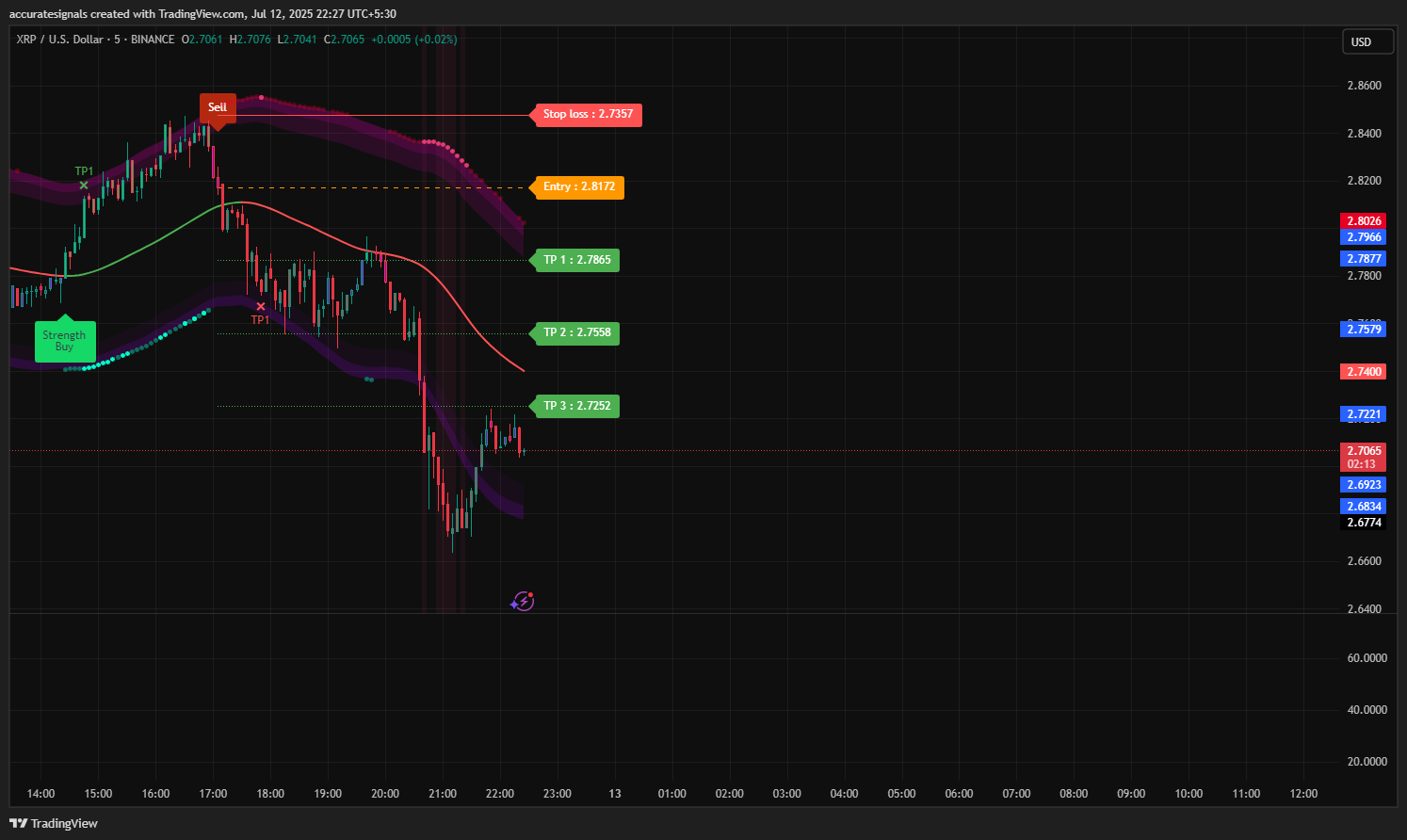Screen dimensions: 1407x840
Task: Click the USD currency button
Action: click(1367, 41)
